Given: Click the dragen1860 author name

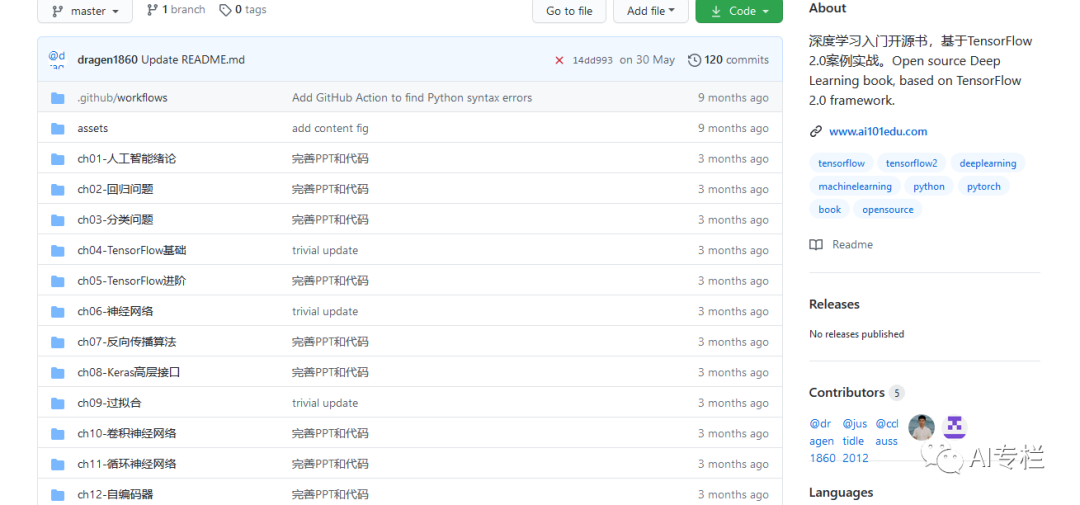Looking at the screenshot, I should [107, 60].
